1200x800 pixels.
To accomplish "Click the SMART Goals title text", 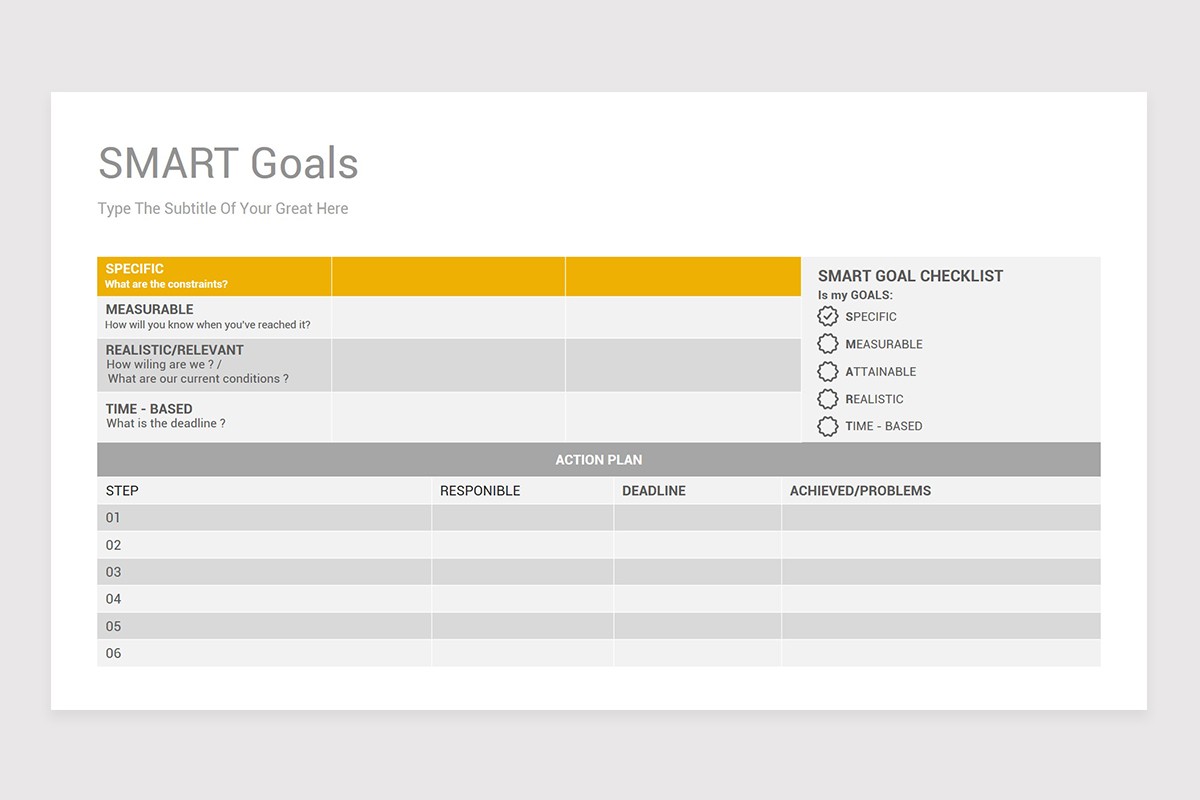I will point(228,163).
